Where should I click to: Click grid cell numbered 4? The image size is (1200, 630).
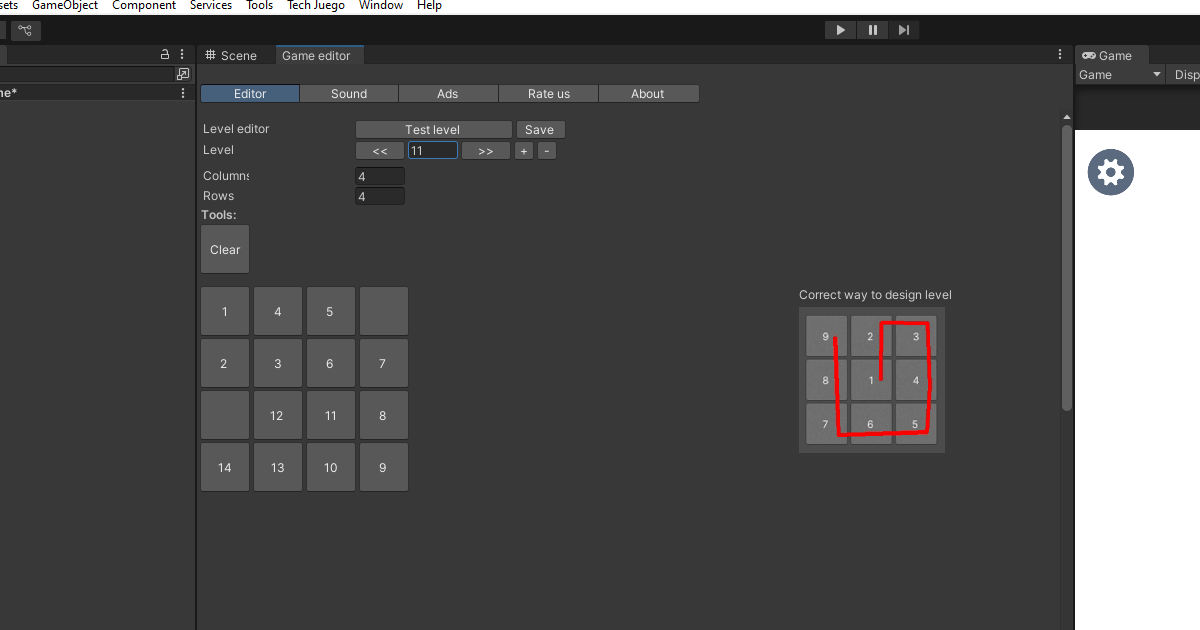click(278, 311)
